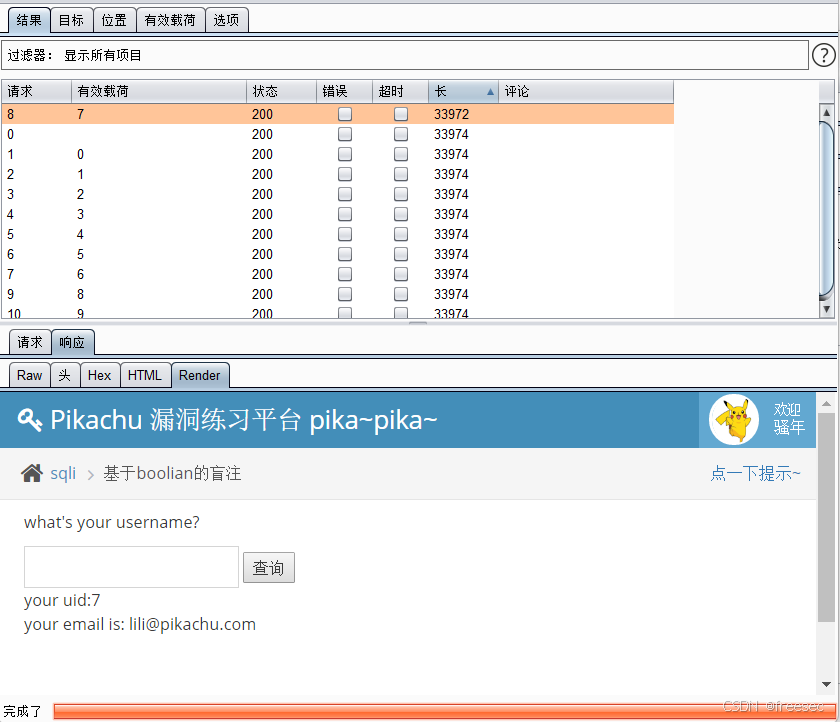Select request 4 row with payload 3

point(338,214)
